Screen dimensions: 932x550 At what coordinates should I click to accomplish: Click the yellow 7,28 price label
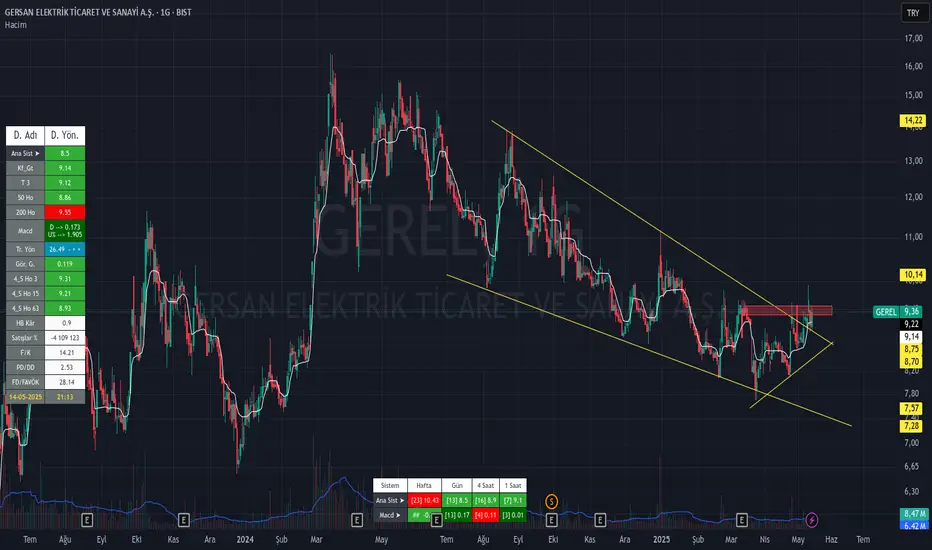pyautogui.click(x=912, y=426)
